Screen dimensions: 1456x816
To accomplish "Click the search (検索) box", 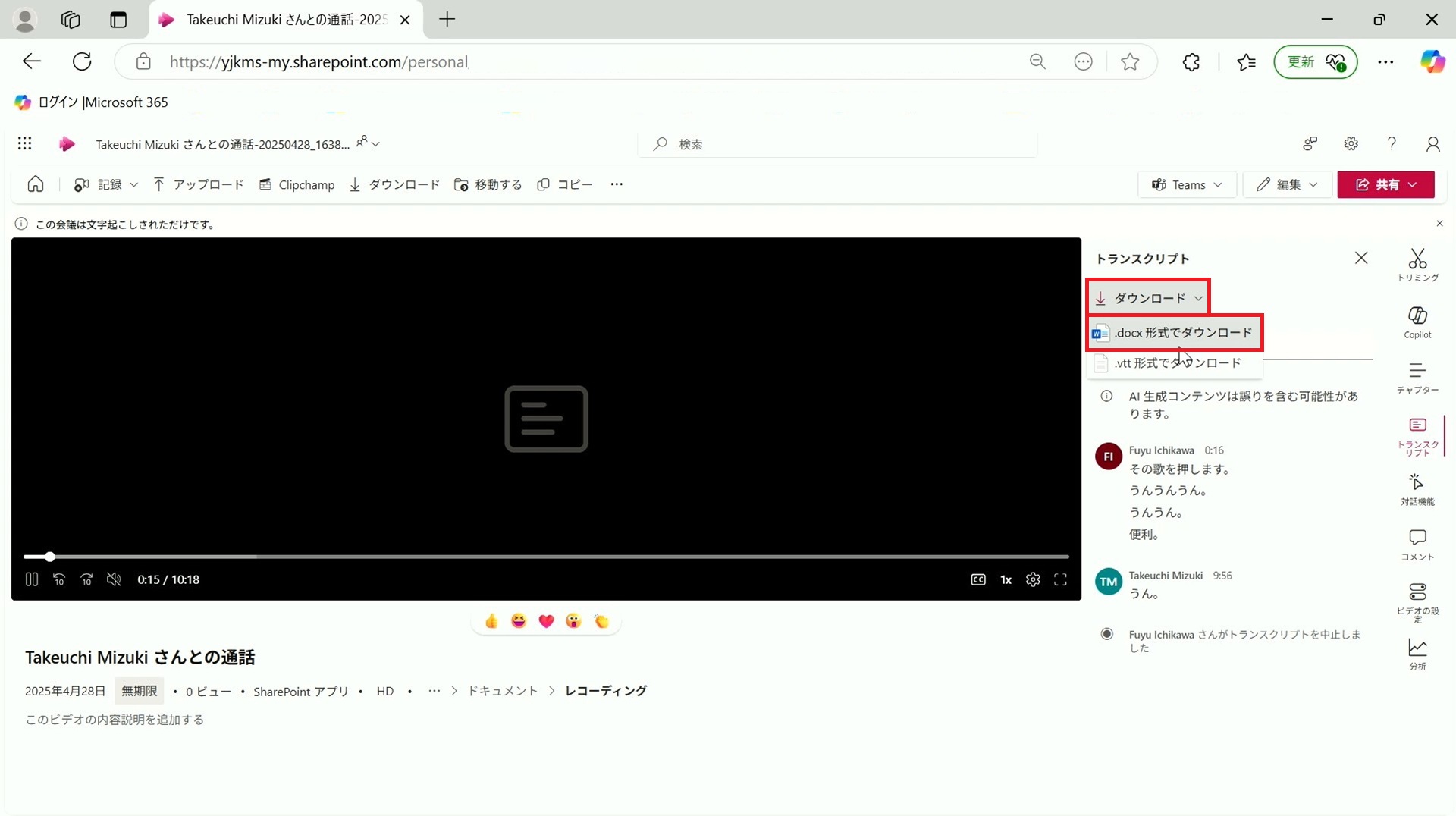I will point(837,143).
